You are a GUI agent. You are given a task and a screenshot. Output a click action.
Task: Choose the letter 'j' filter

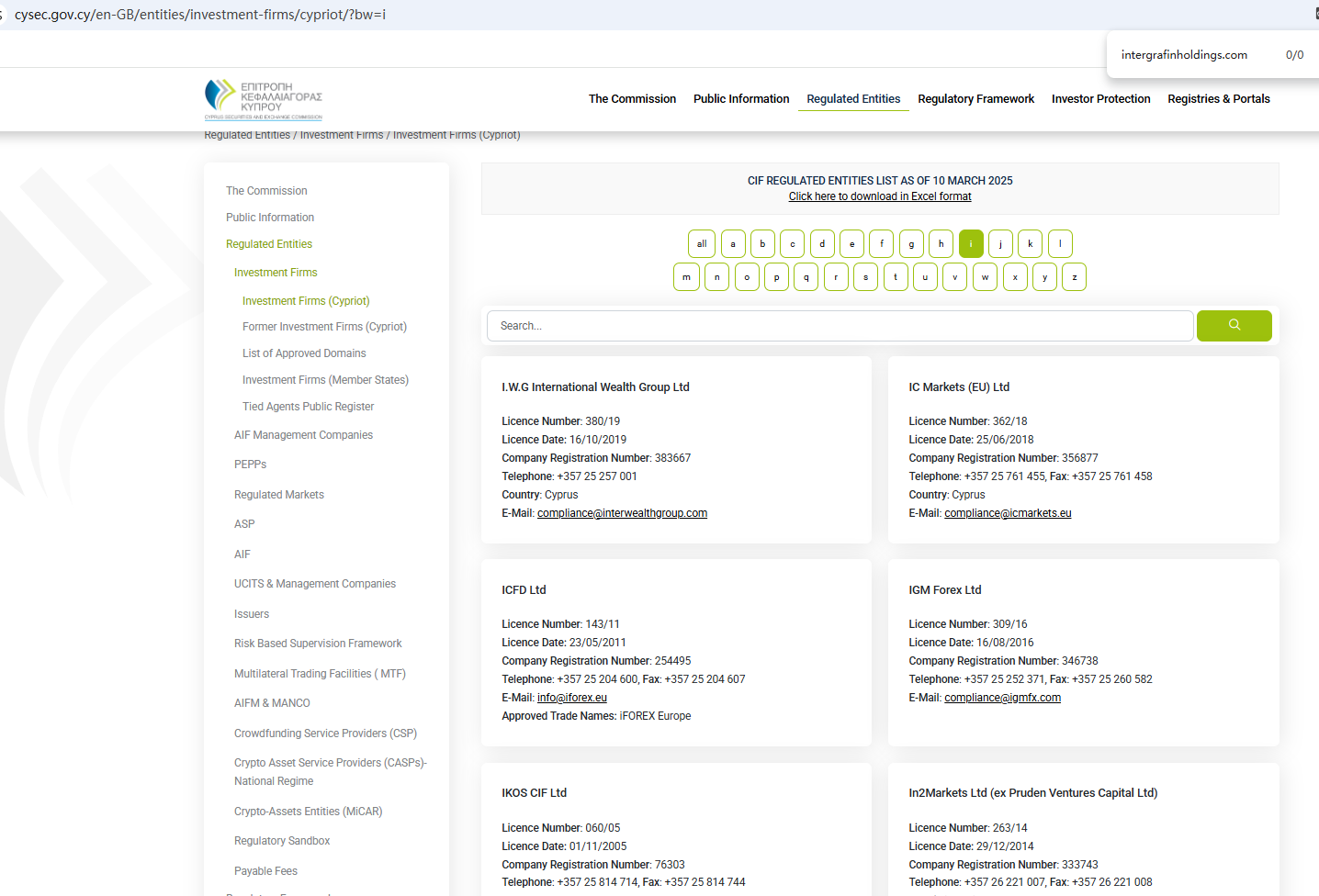pyautogui.click(x=1000, y=243)
